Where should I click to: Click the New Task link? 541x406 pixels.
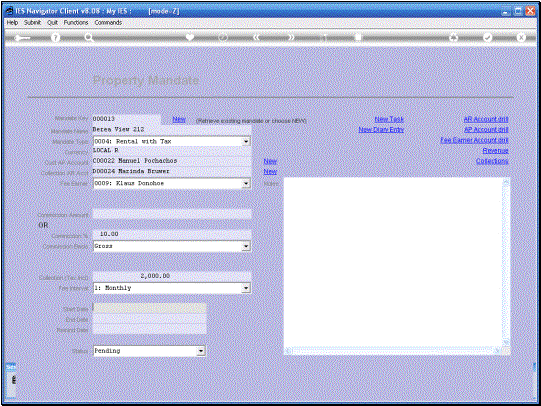point(389,119)
